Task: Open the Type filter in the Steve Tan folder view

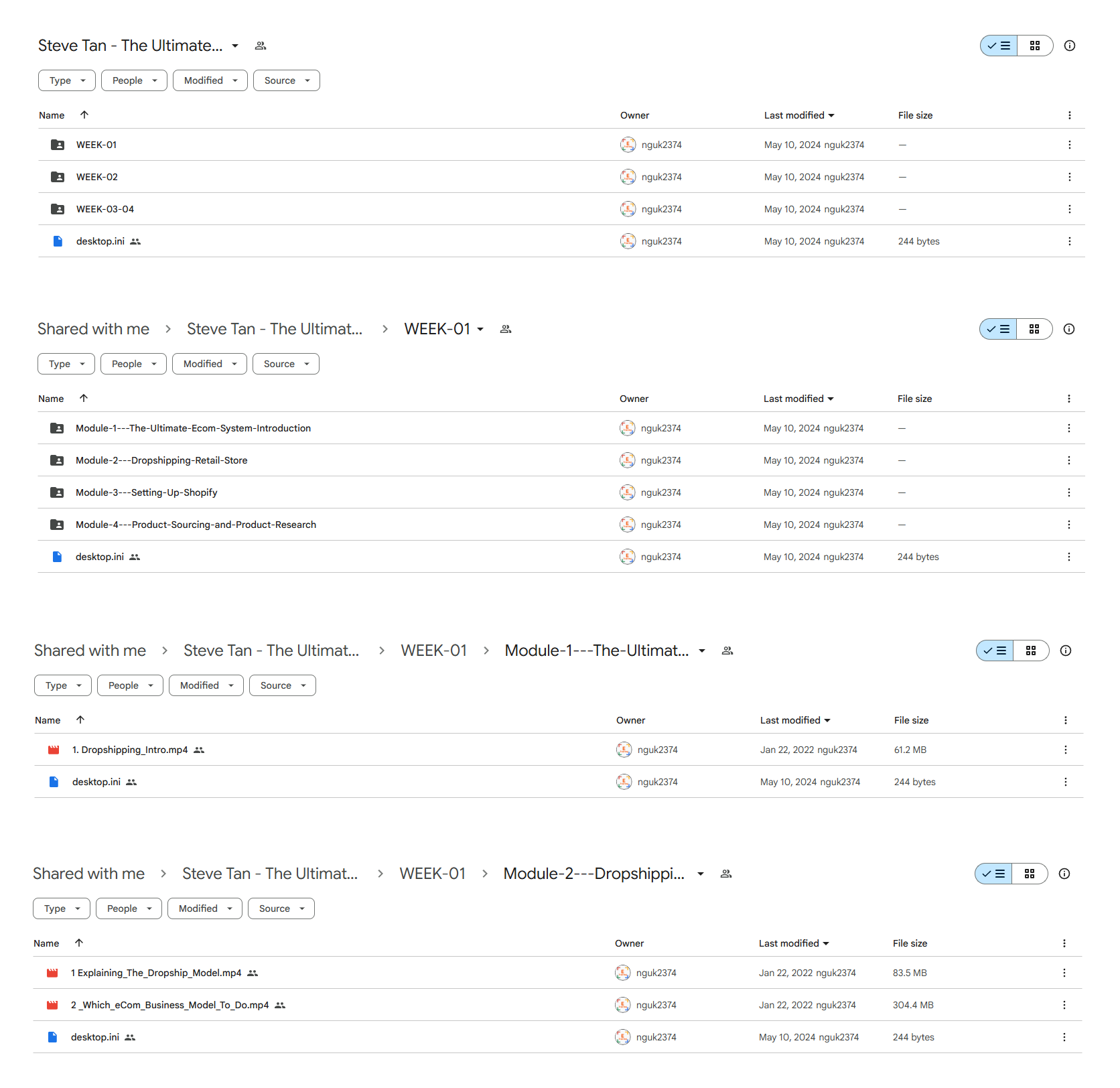Action: pos(67,80)
